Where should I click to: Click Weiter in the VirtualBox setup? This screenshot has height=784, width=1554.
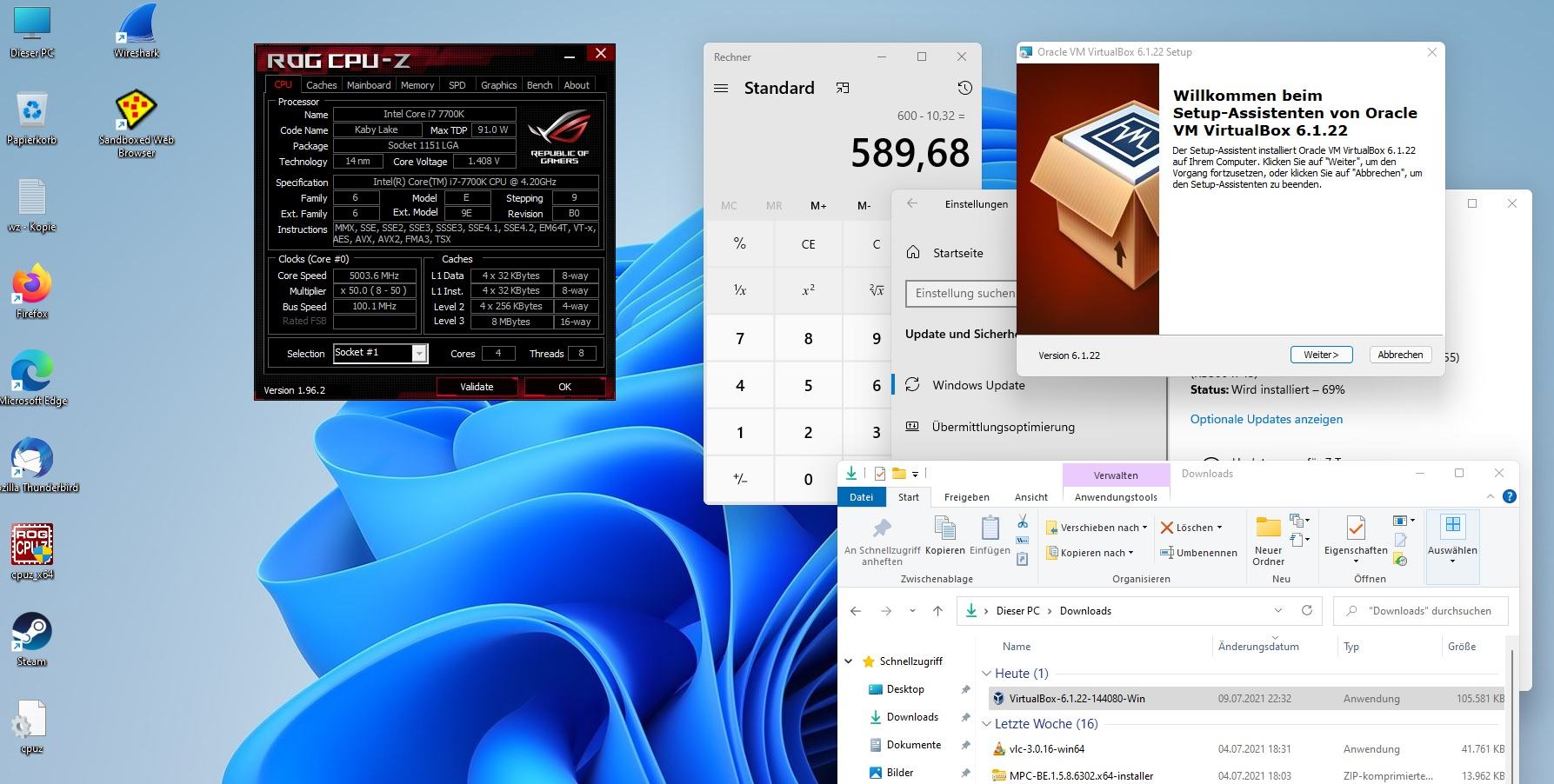coord(1321,355)
